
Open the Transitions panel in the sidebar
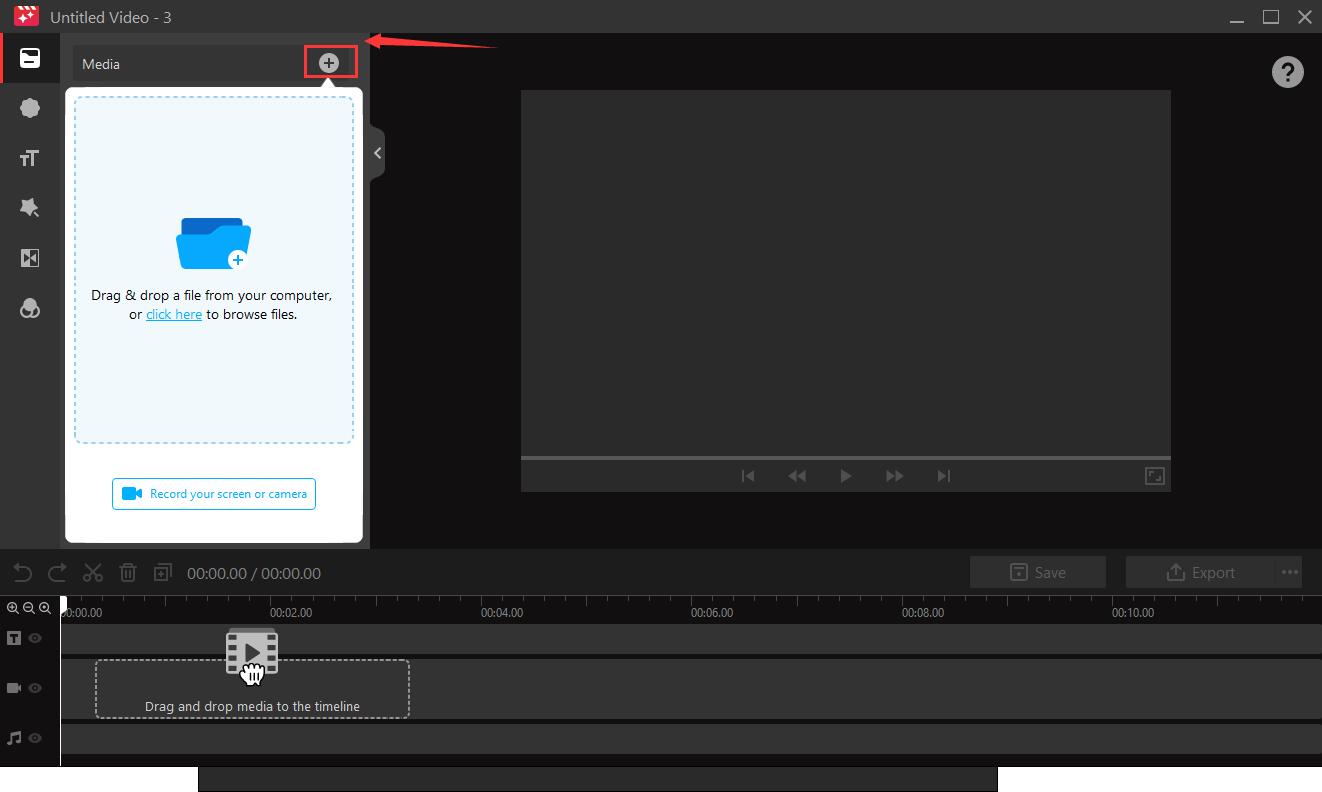click(x=30, y=258)
